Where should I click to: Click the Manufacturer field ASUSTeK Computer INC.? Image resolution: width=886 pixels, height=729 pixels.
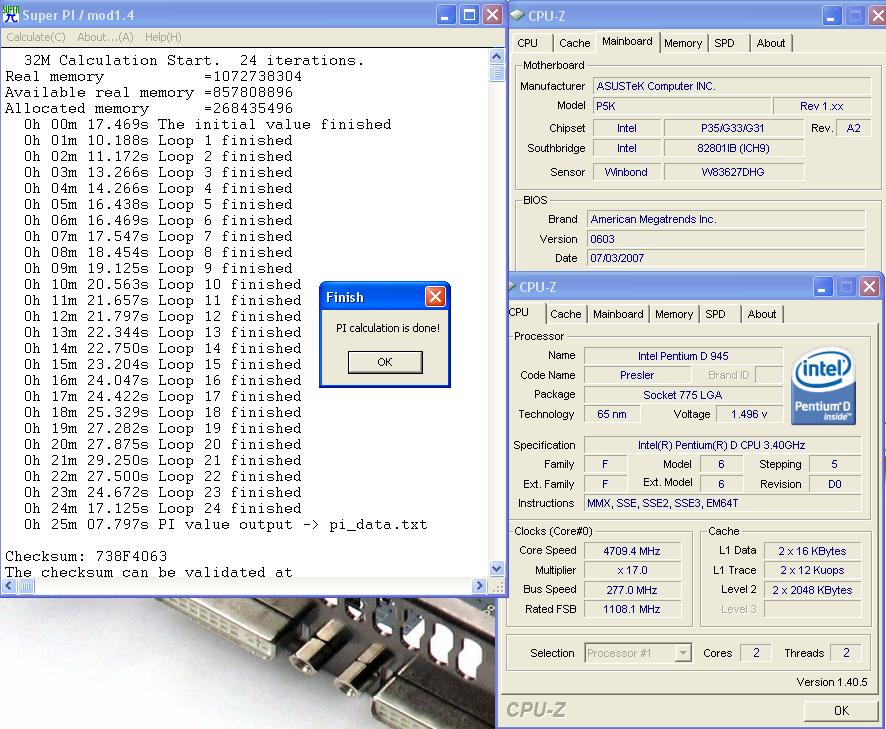coord(732,86)
